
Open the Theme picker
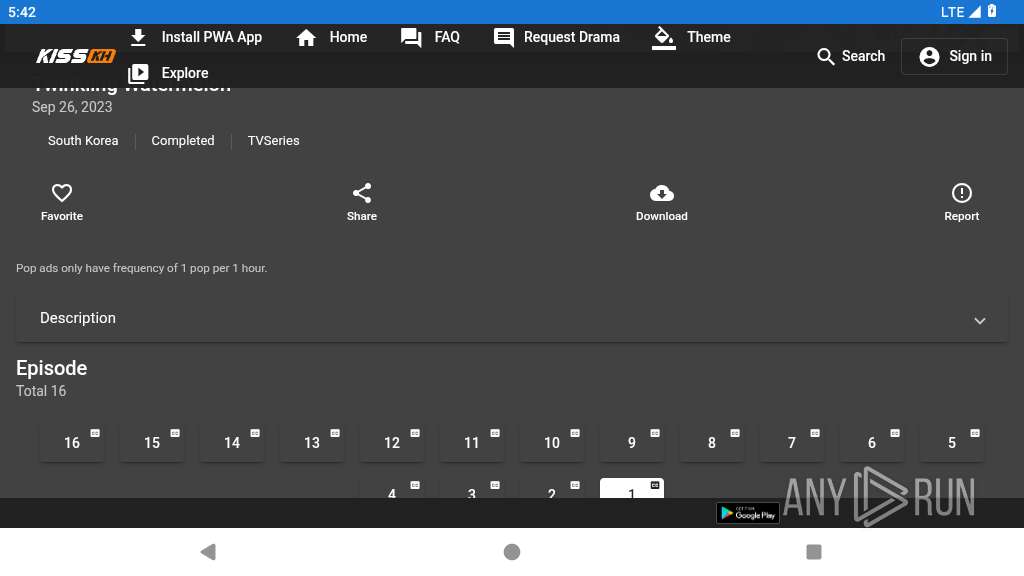[x=692, y=37]
